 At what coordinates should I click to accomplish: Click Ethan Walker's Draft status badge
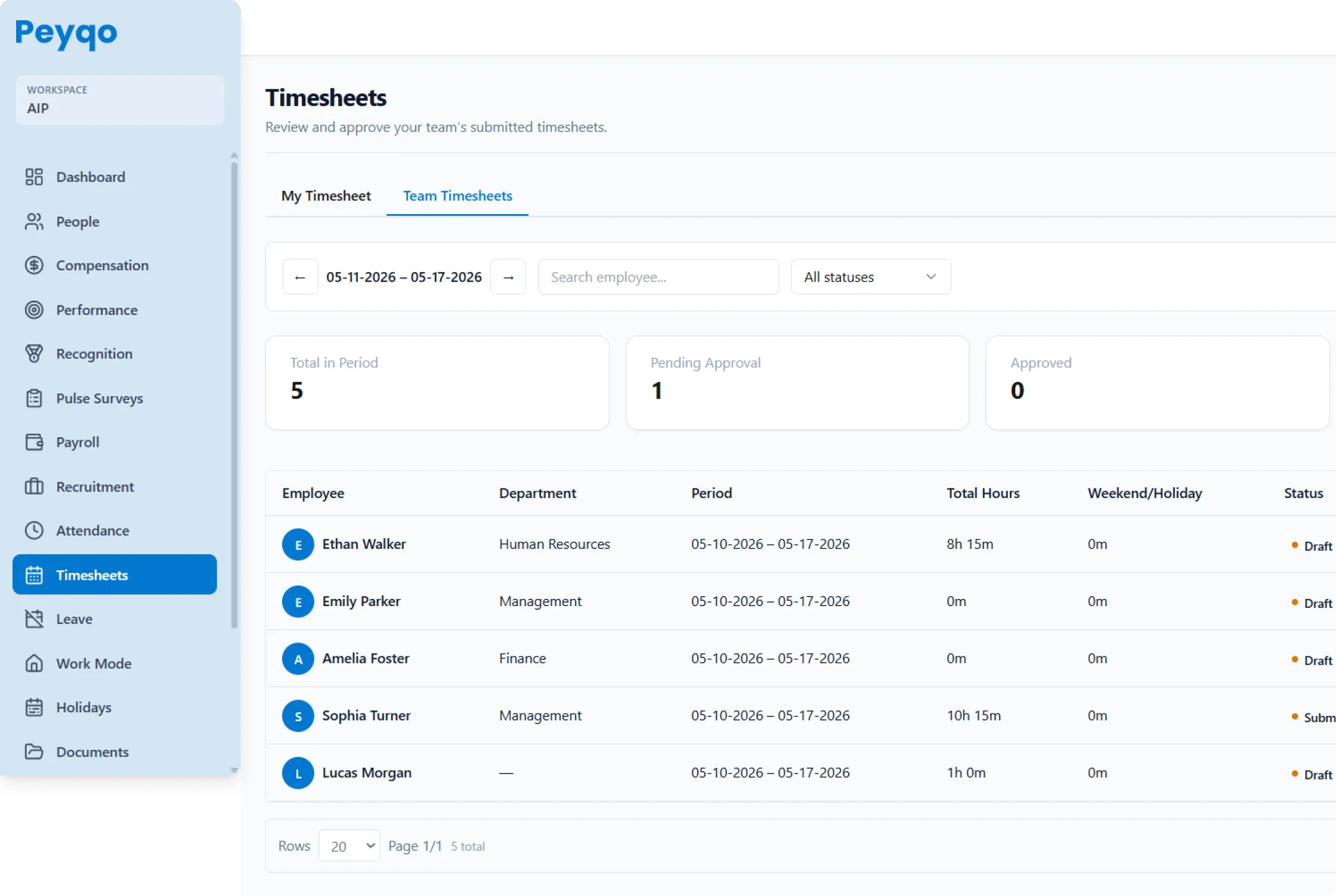click(x=1312, y=546)
